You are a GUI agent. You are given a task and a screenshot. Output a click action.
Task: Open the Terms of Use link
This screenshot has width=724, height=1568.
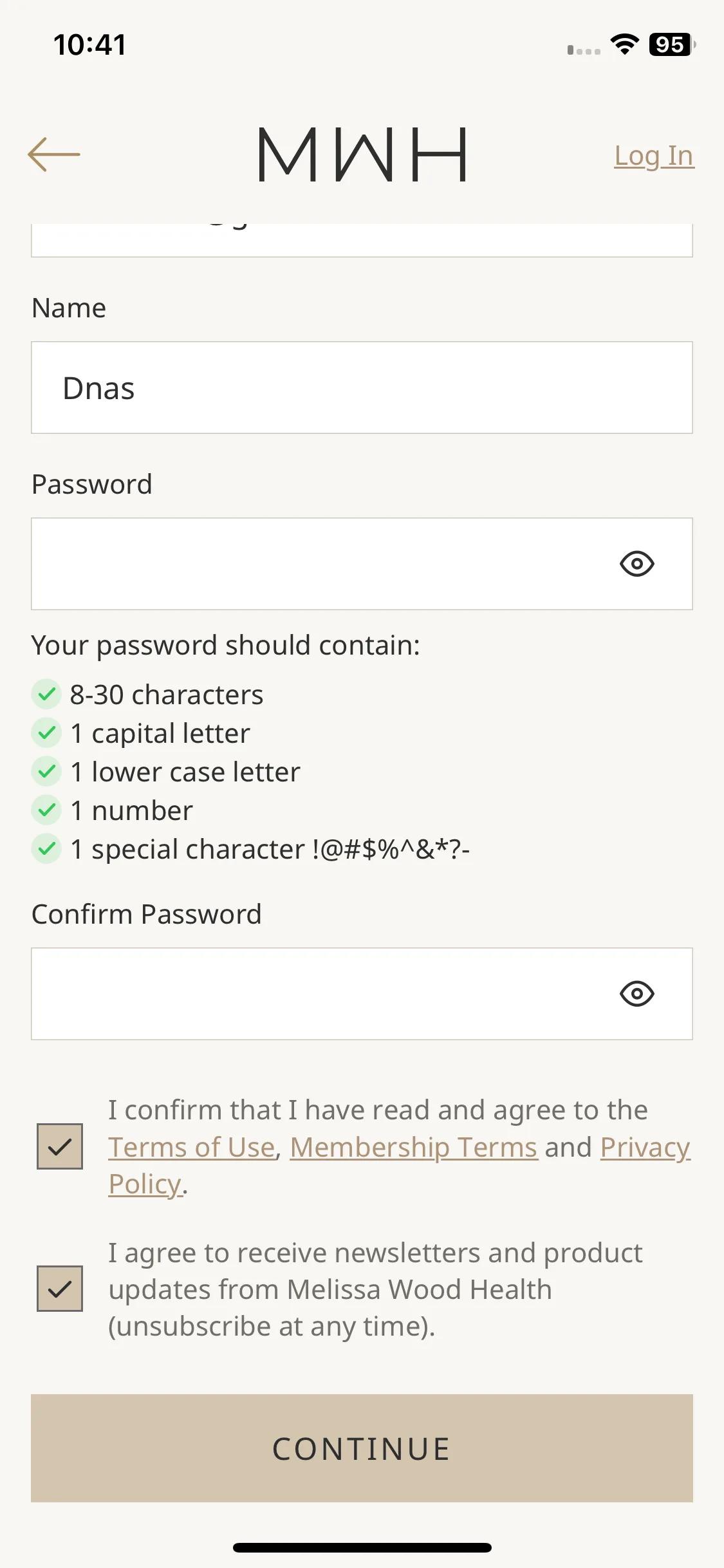[192, 1147]
